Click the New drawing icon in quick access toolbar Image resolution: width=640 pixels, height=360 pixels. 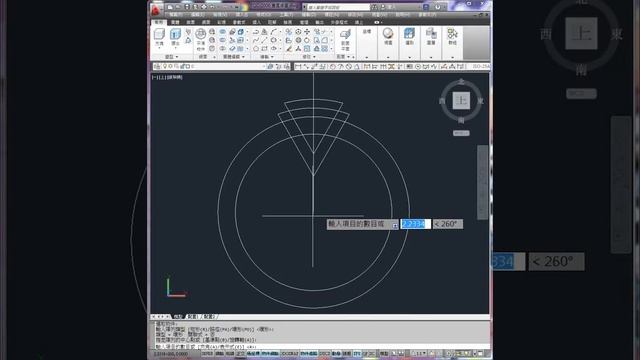click(170, 7)
